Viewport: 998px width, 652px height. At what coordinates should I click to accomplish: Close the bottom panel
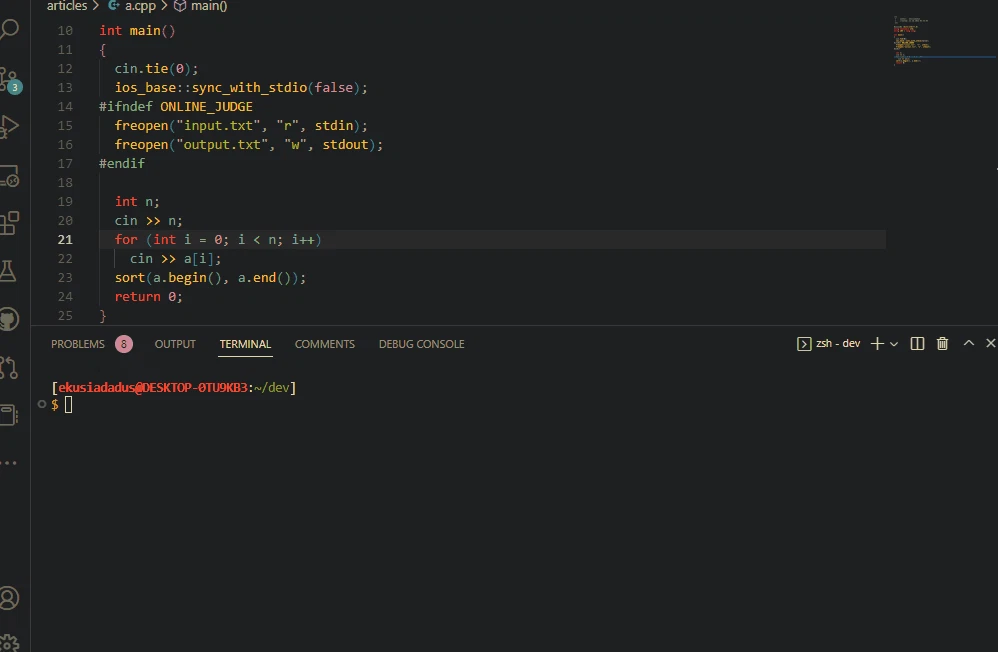pos(990,343)
